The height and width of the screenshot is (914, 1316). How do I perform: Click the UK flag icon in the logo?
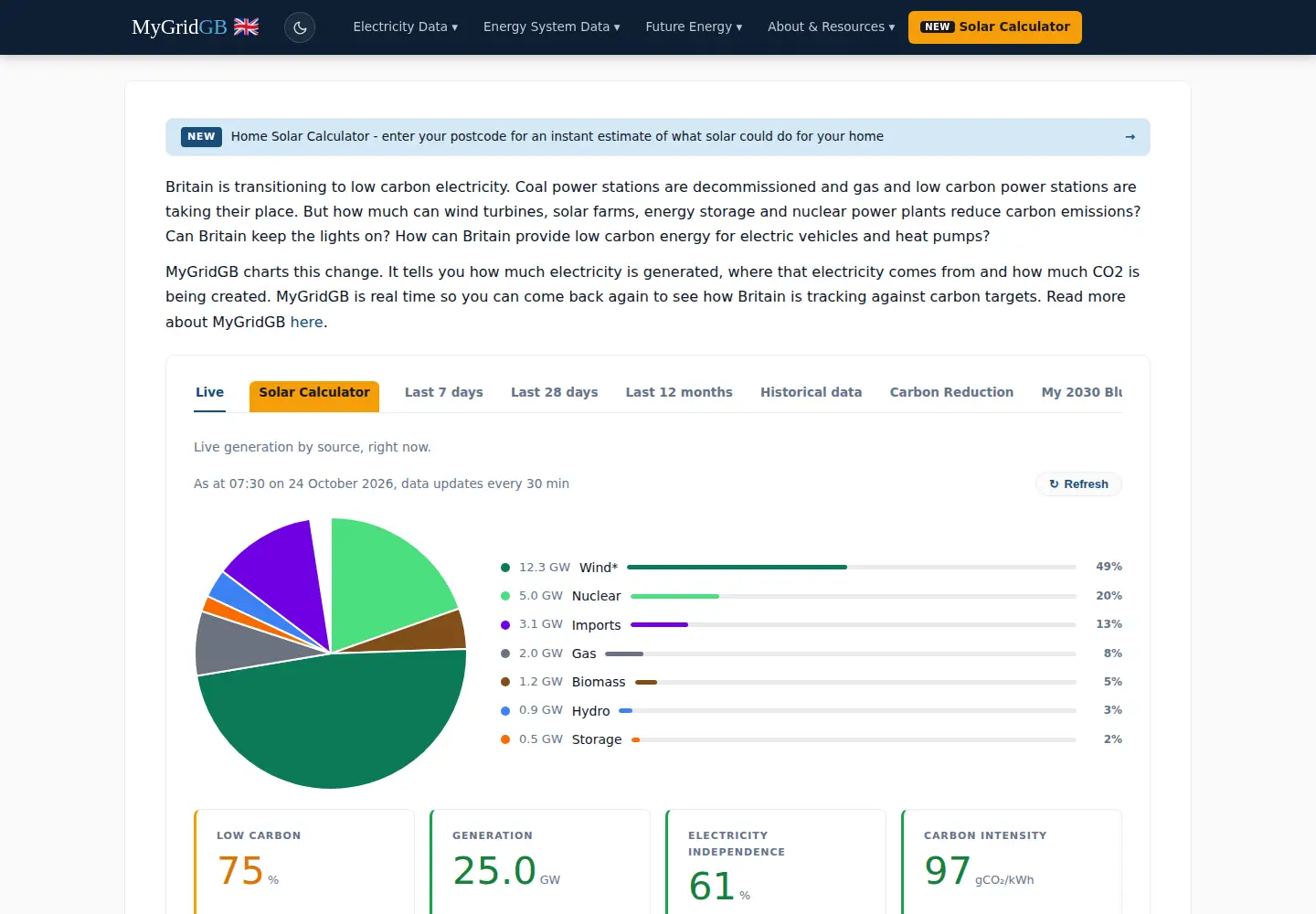coord(247,27)
